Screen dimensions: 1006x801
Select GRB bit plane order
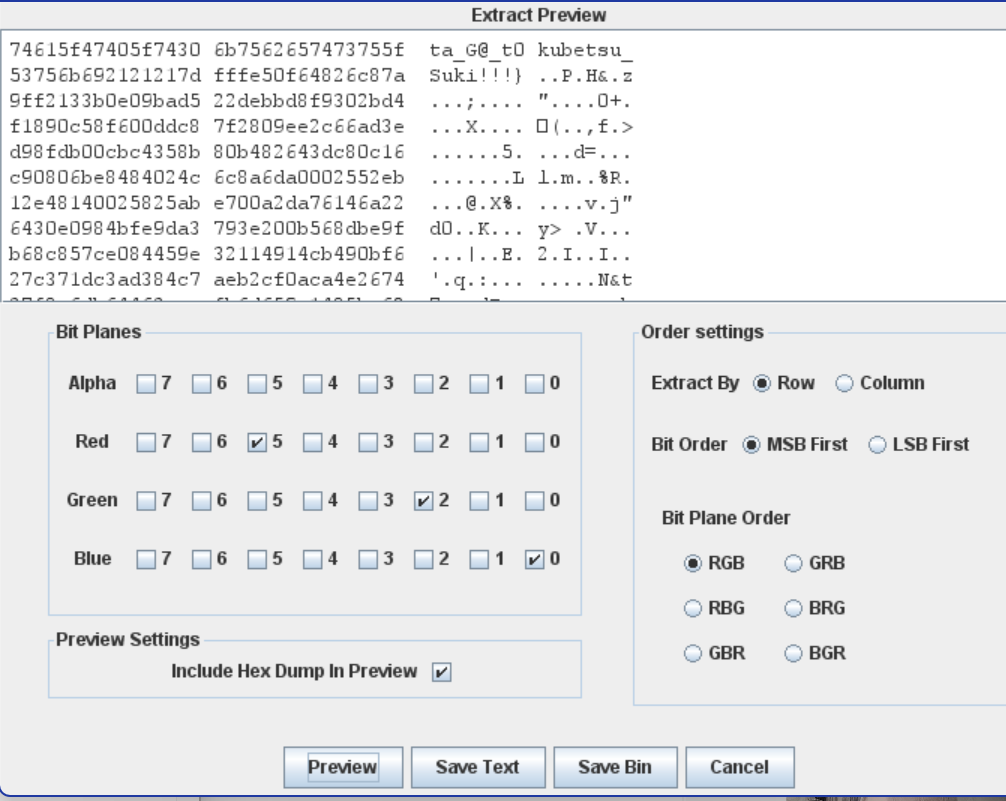794,563
